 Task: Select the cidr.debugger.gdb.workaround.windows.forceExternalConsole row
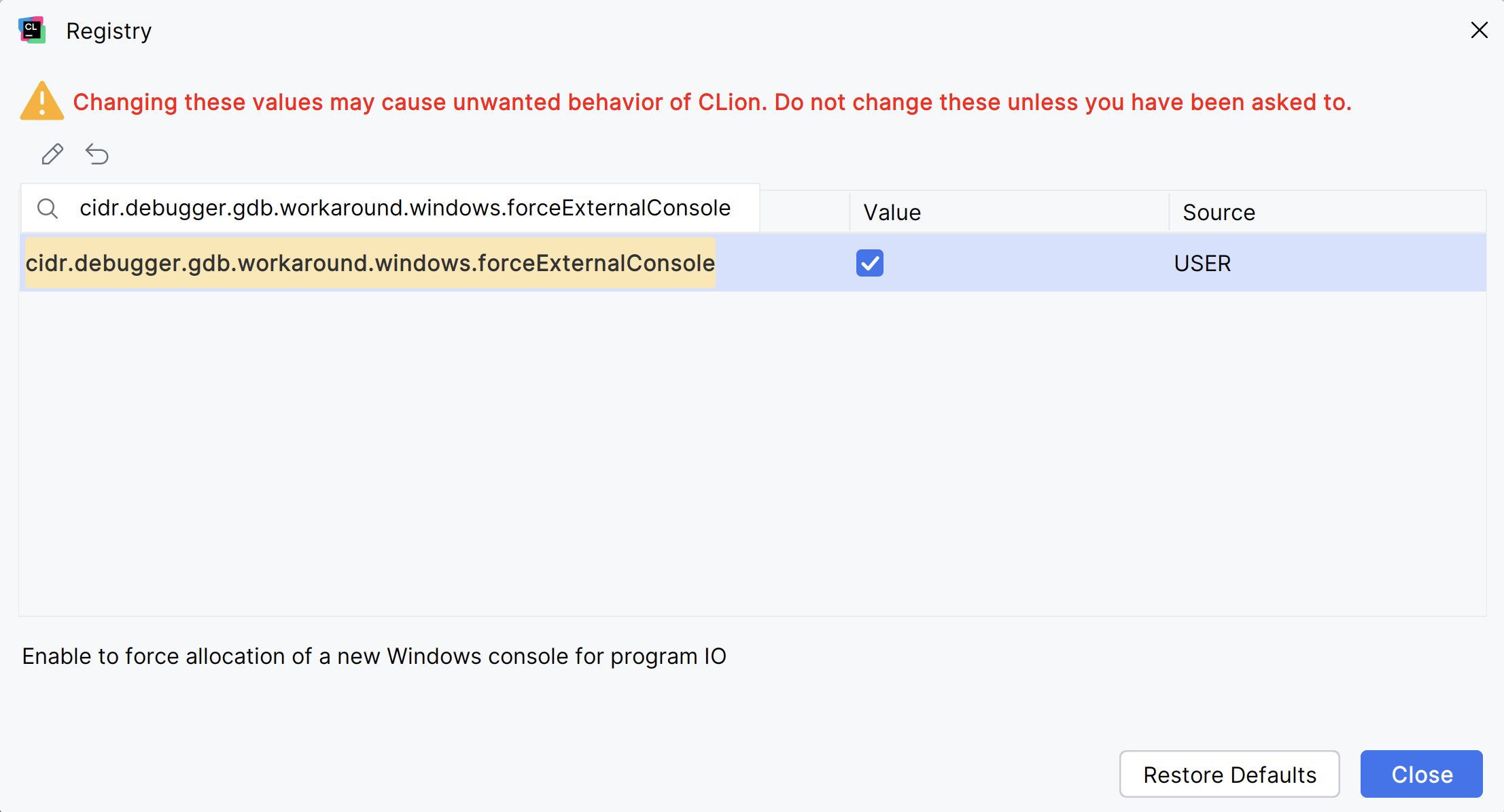[x=370, y=263]
